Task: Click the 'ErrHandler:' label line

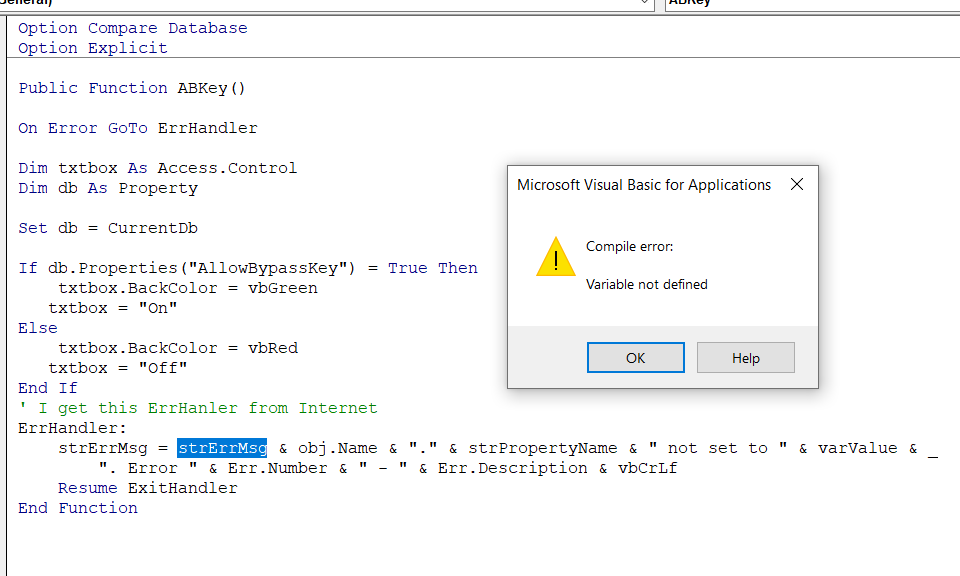Action: pyautogui.click(x=72, y=428)
